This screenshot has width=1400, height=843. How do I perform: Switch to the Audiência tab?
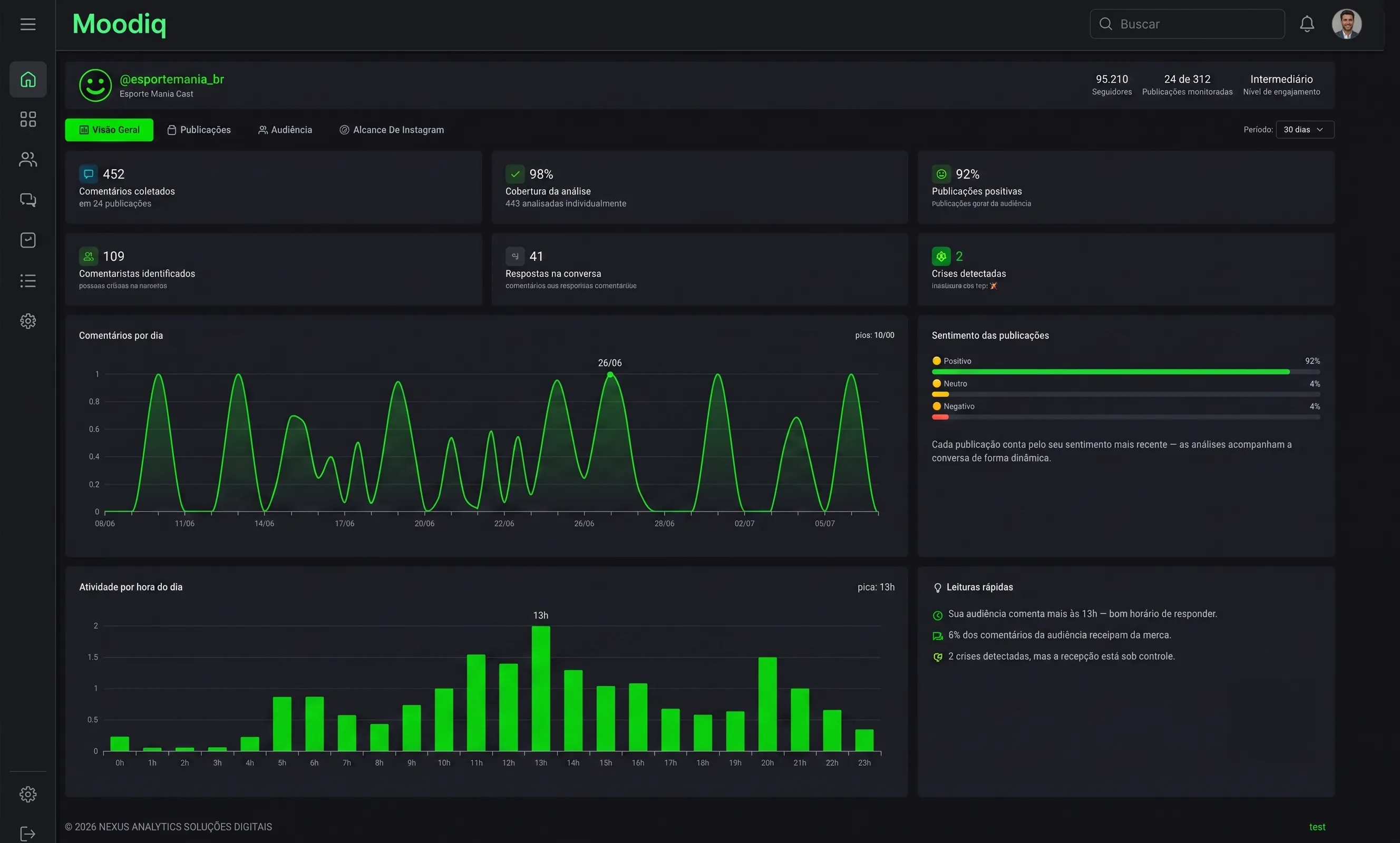(x=285, y=130)
